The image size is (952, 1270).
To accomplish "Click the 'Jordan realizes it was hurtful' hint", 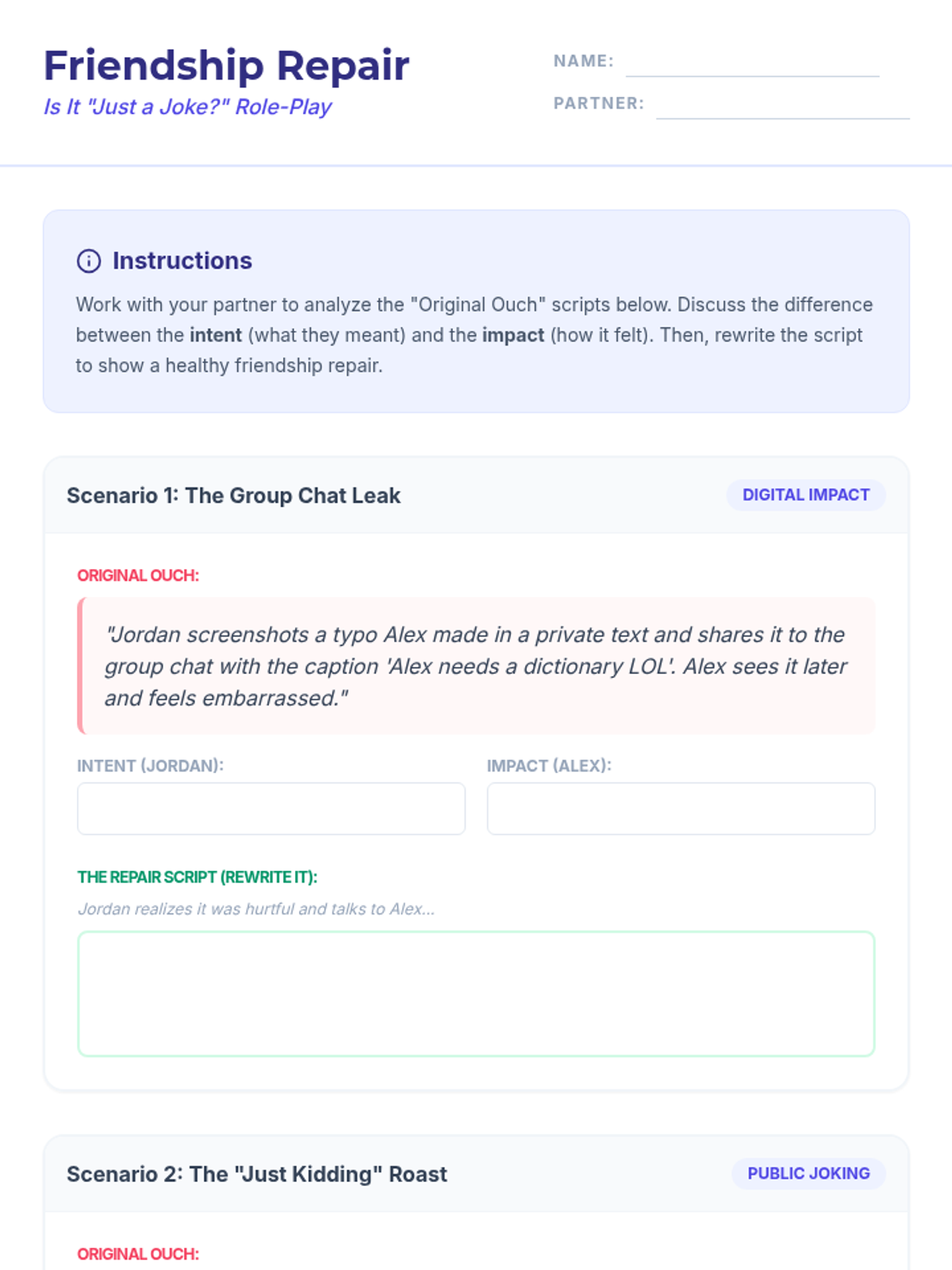I will coord(256,909).
